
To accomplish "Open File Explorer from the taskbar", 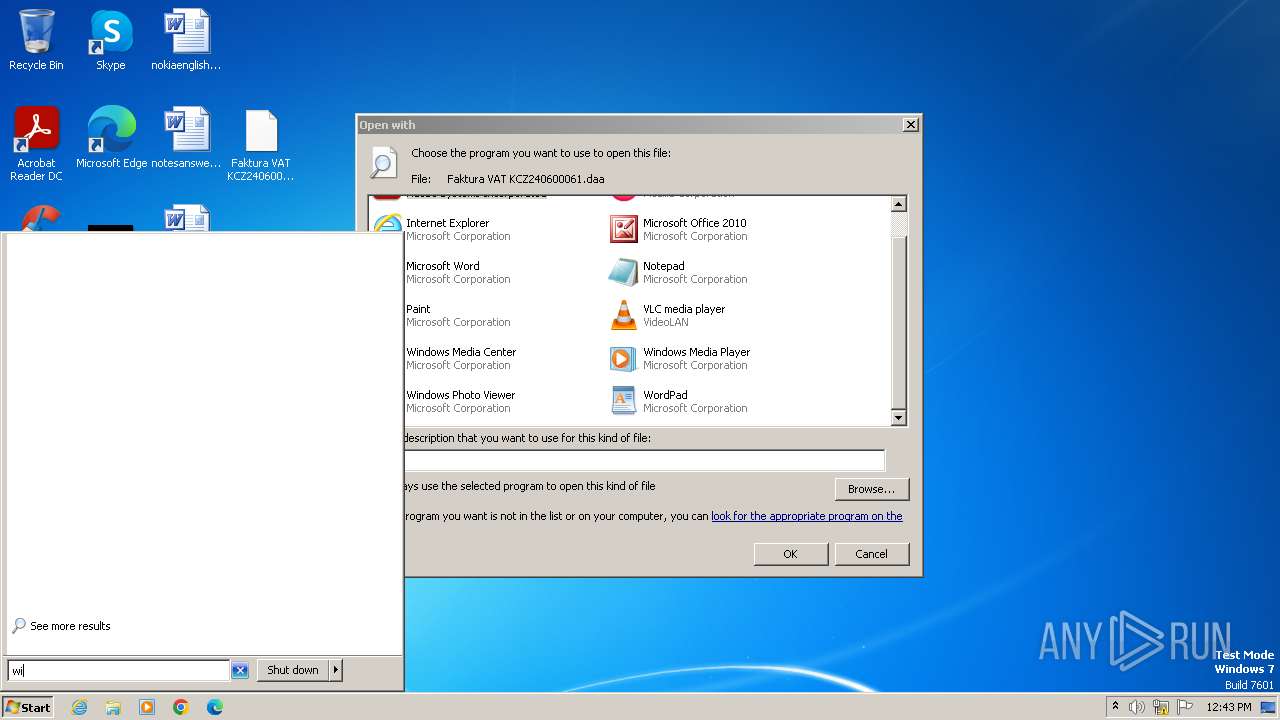I will coord(113,707).
